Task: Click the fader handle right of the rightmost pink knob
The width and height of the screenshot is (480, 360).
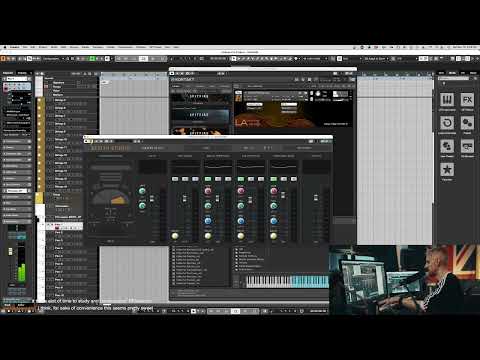Action: [283, 195]
